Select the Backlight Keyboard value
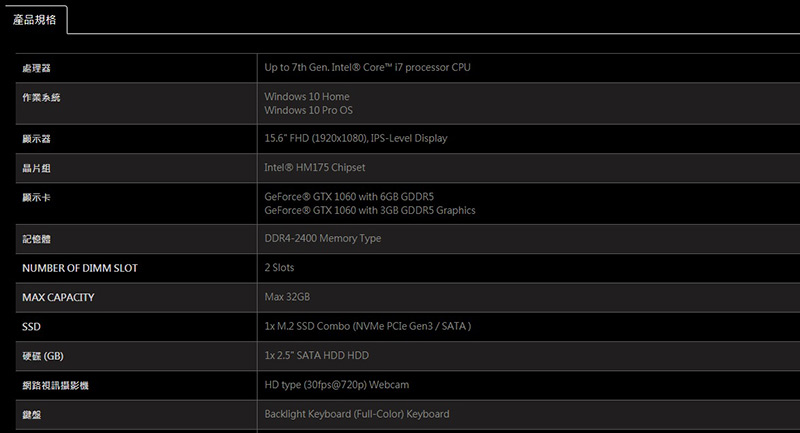The image size is (800, 433). (x=357, y=414)
